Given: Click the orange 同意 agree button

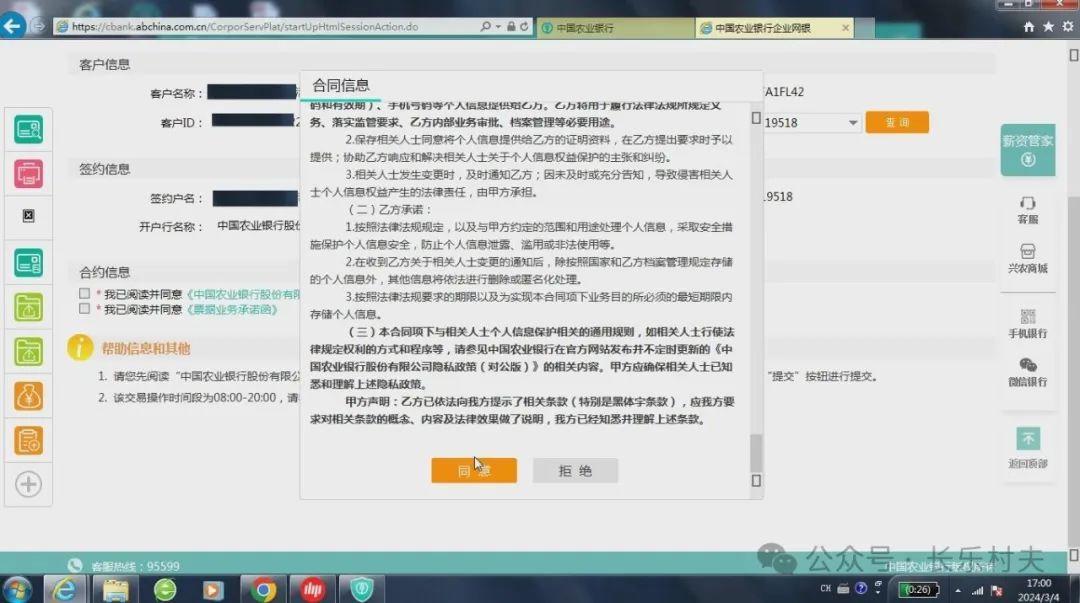Looking at the screenshot, I should [474, 471].
